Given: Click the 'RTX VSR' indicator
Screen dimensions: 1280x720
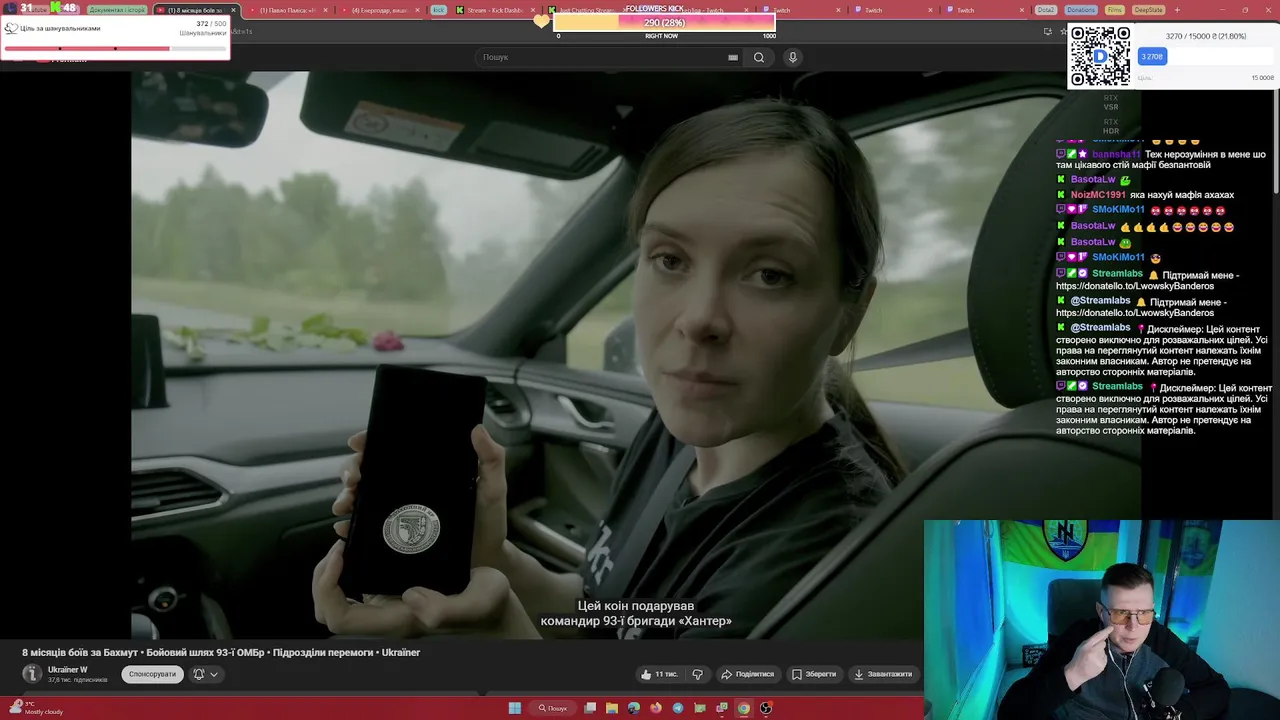Looking at the screenshot, I should click(1110, 102).
